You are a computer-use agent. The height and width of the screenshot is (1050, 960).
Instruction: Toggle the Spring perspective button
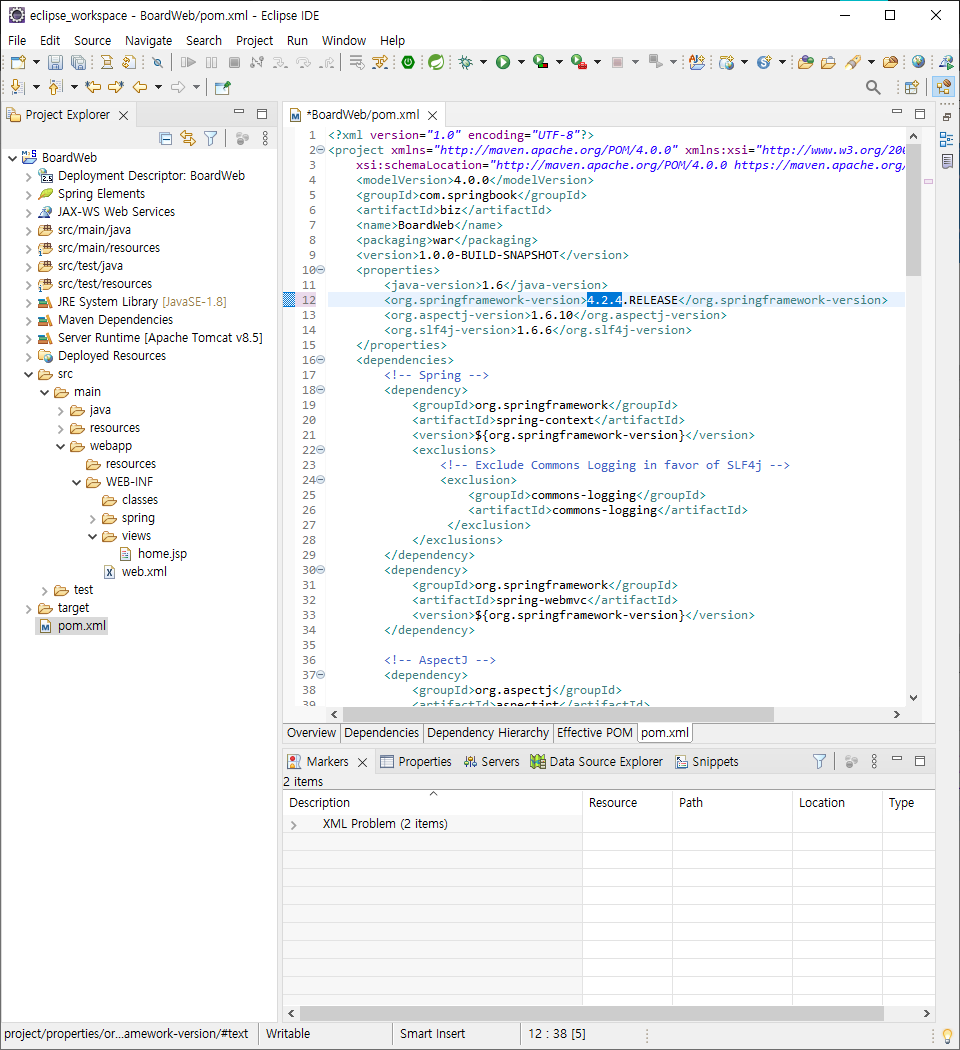tap(943, 87)
